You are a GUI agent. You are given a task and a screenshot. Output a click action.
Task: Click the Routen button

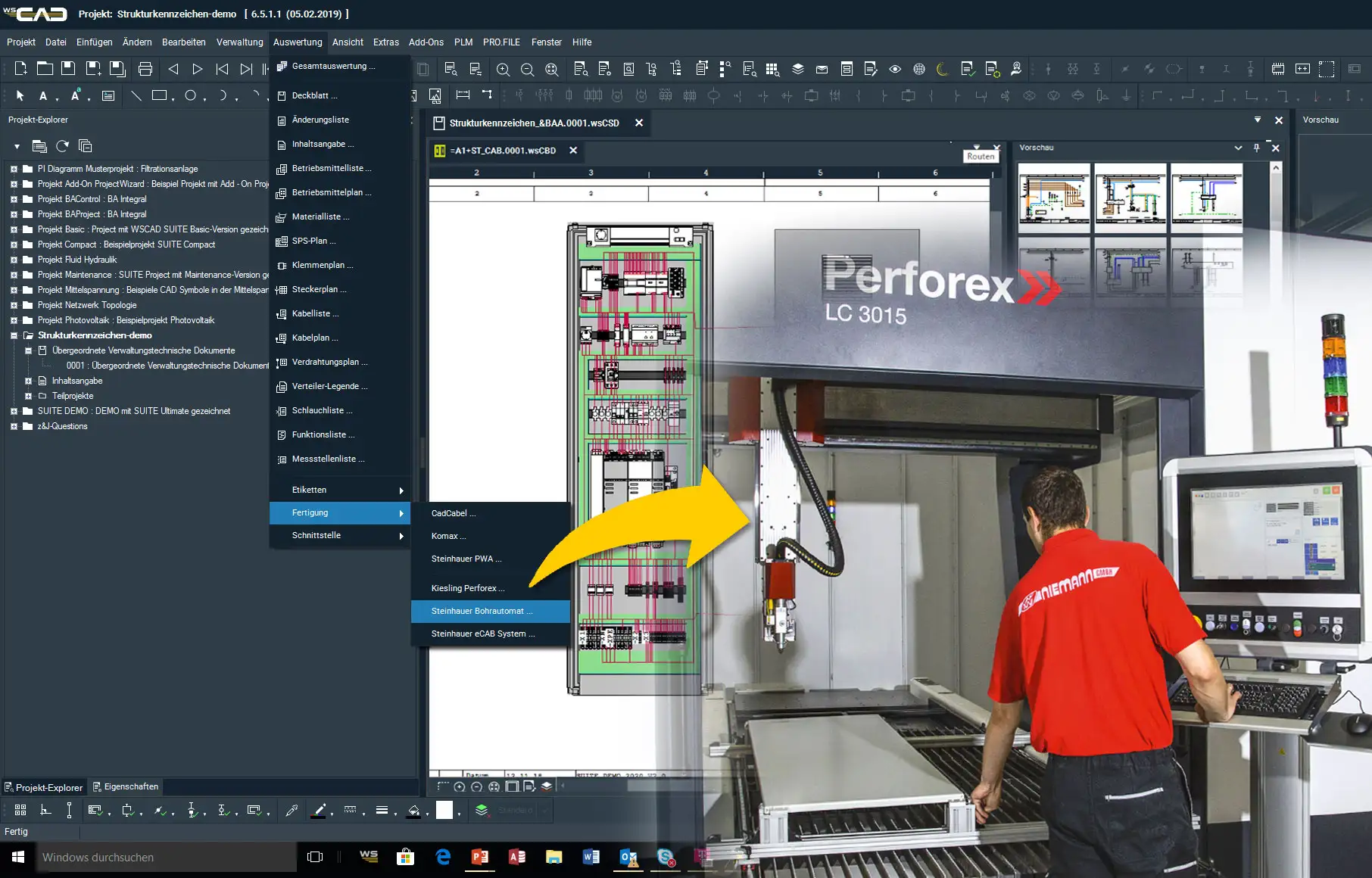[x=981, y=157]
